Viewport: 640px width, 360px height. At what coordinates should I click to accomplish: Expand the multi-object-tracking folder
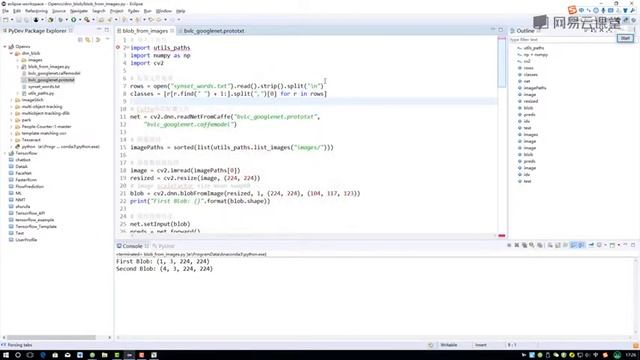point(11,107)
